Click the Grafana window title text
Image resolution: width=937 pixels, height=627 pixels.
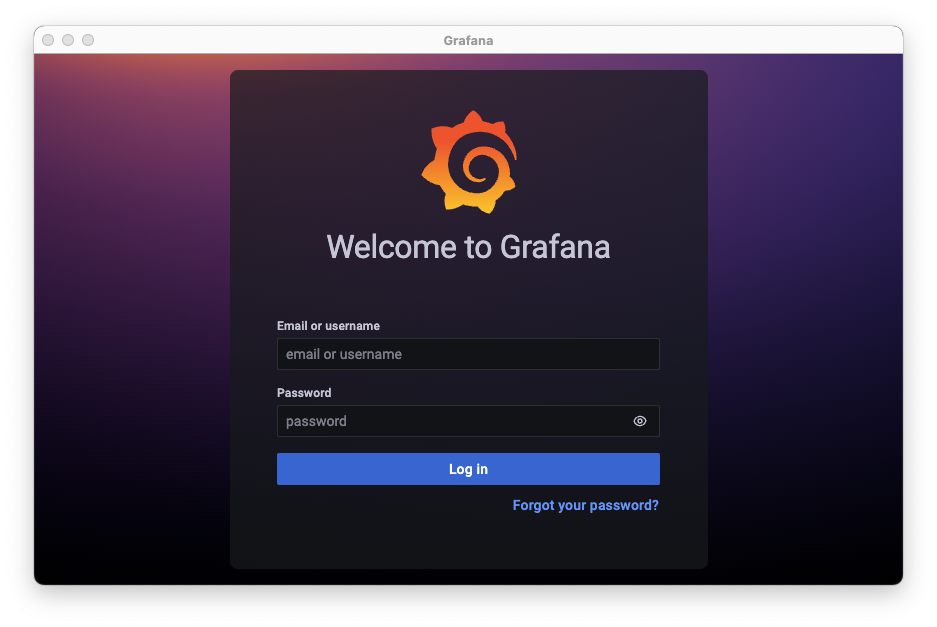(468, 41)
